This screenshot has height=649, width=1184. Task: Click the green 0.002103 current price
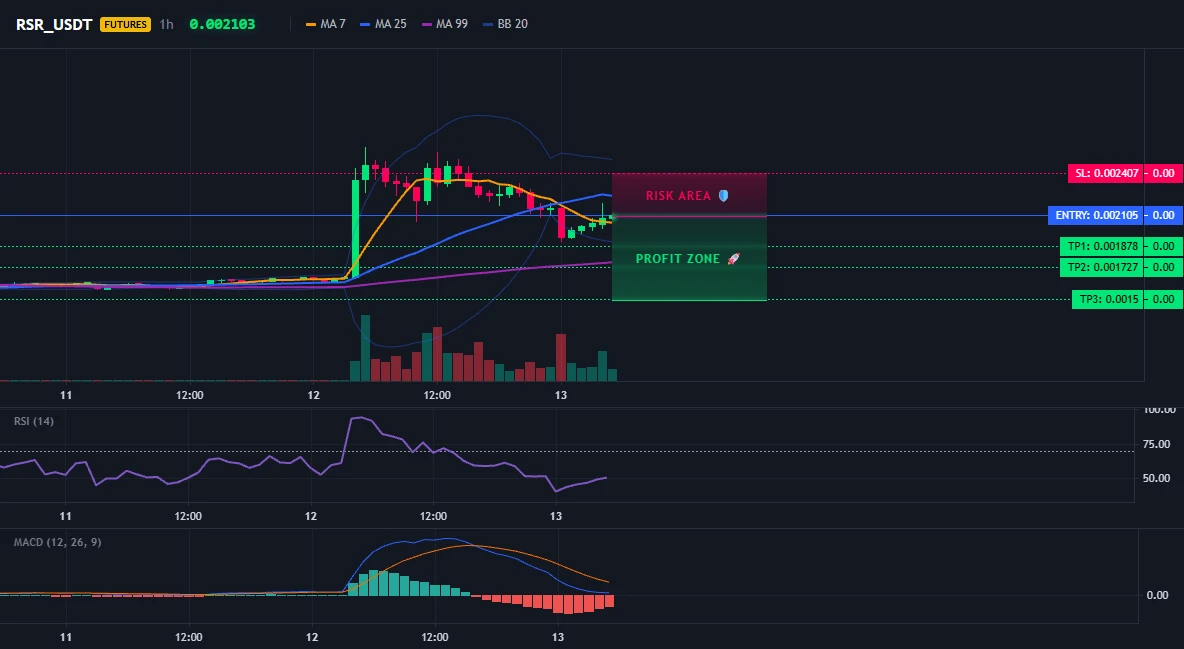222,24
